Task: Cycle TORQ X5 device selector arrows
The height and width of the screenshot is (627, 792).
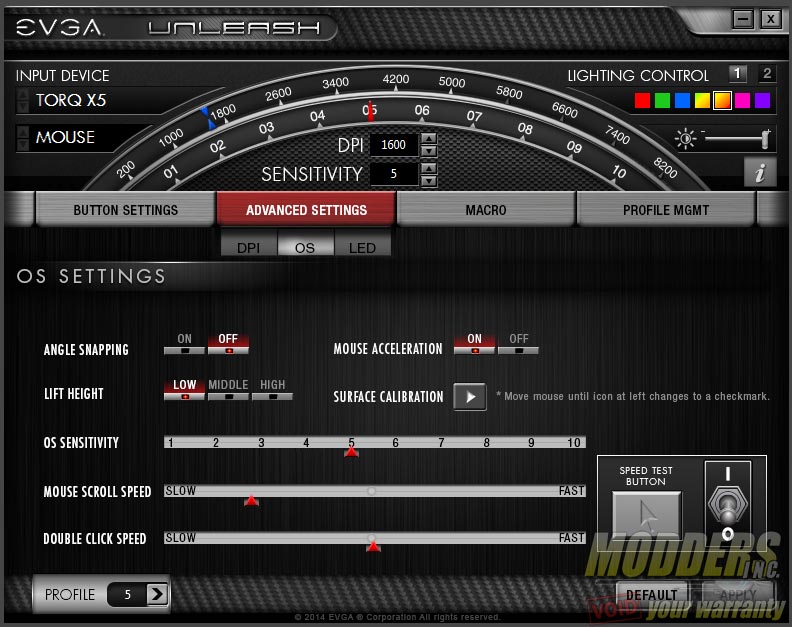Action: pyautogui.click(x=23, y=101)
